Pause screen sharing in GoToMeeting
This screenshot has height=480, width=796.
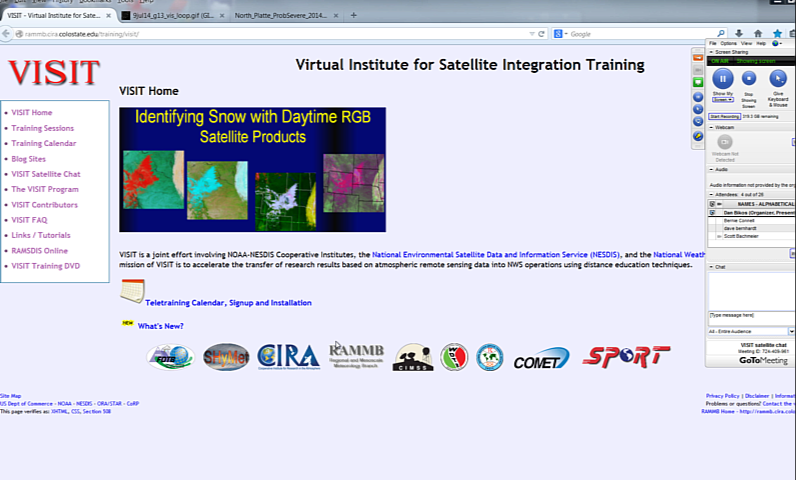pos(722,78)
